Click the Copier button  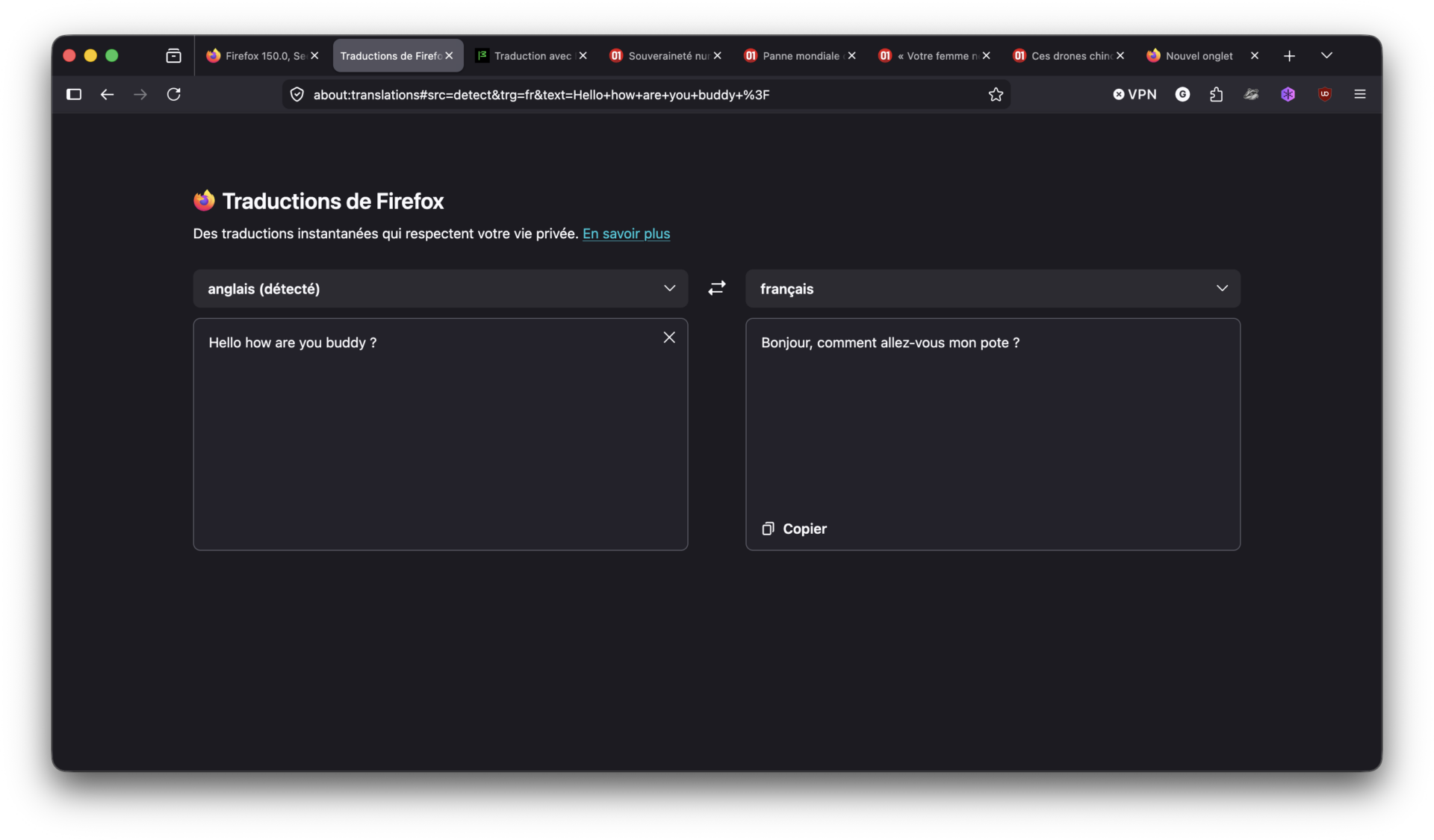pyautogui.click(x=794, y=529)
